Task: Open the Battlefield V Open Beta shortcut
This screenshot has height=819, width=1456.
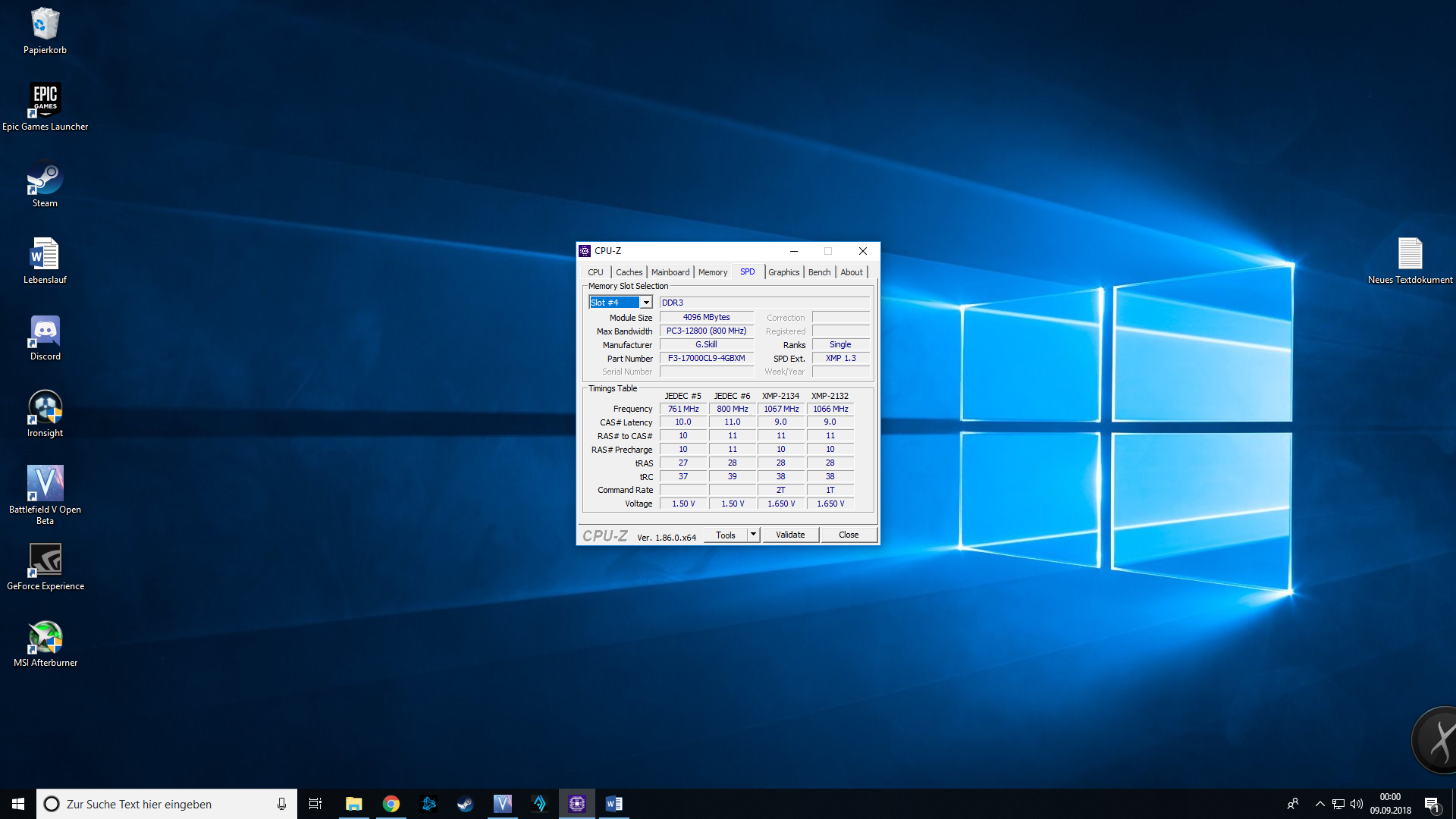Action: point(45,483)
